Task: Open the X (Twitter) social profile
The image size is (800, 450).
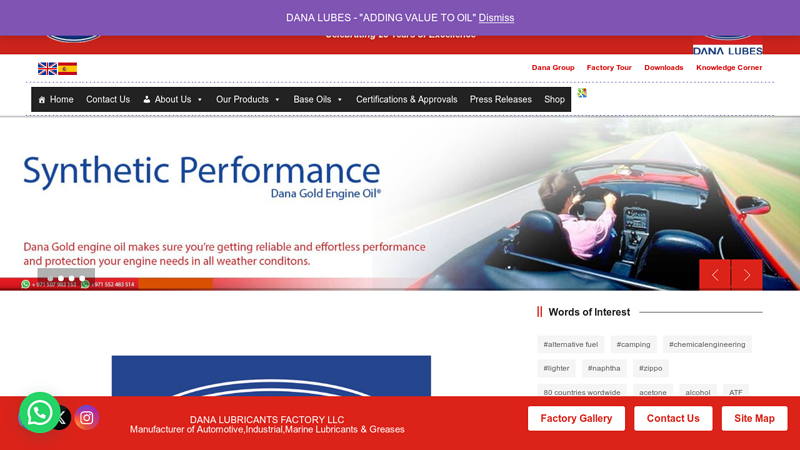Action: [62, 418]
